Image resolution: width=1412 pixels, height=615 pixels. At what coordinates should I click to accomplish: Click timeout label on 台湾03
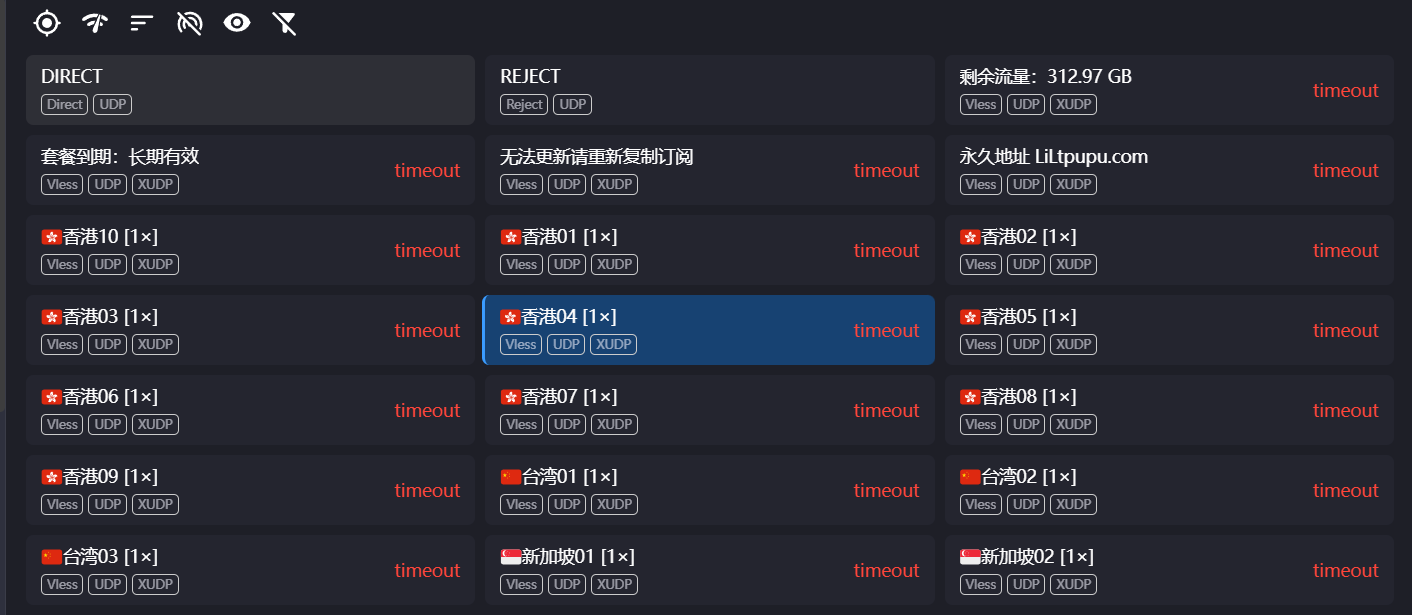click(427, 570)
